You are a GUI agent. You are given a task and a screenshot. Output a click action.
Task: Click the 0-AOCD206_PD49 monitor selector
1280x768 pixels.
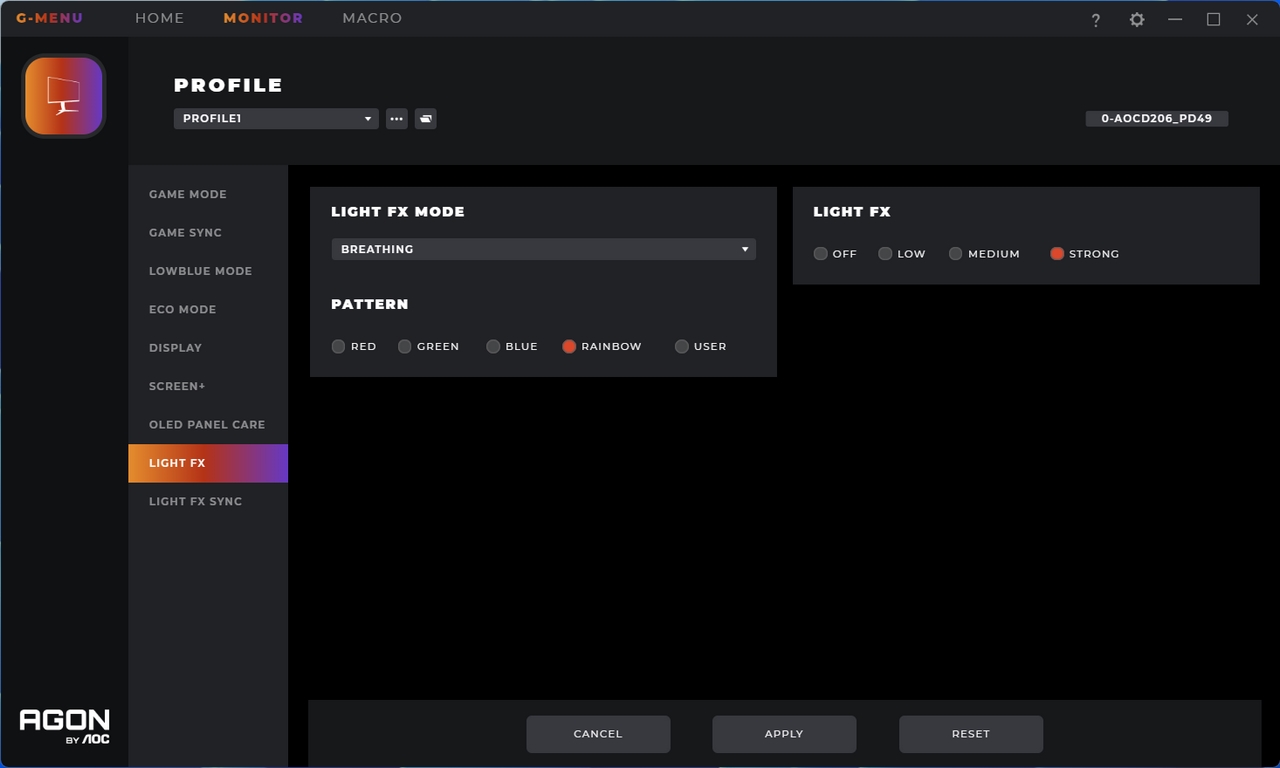[1157, 118]
